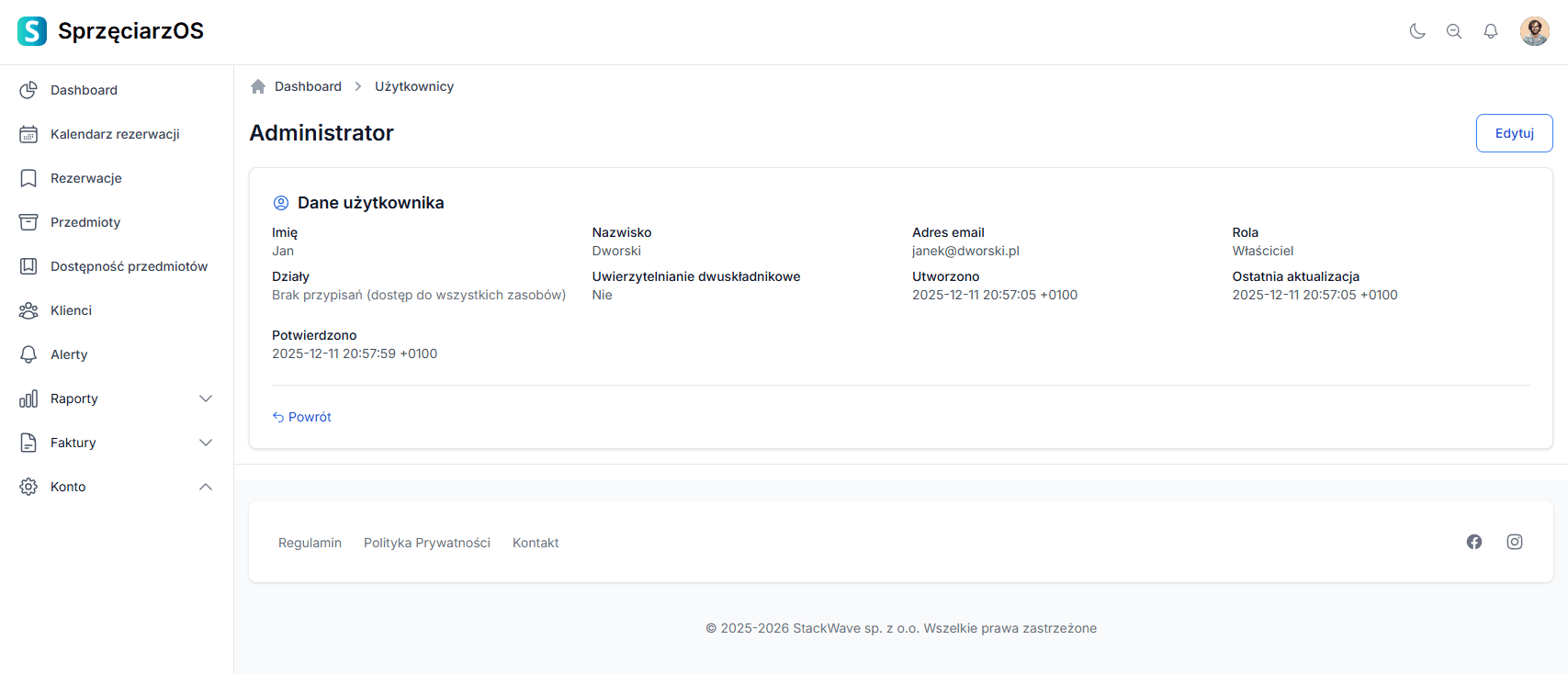The image size is (1568, 674).
Task: Open the Klienci sidebar item
Action: (71, 310)
